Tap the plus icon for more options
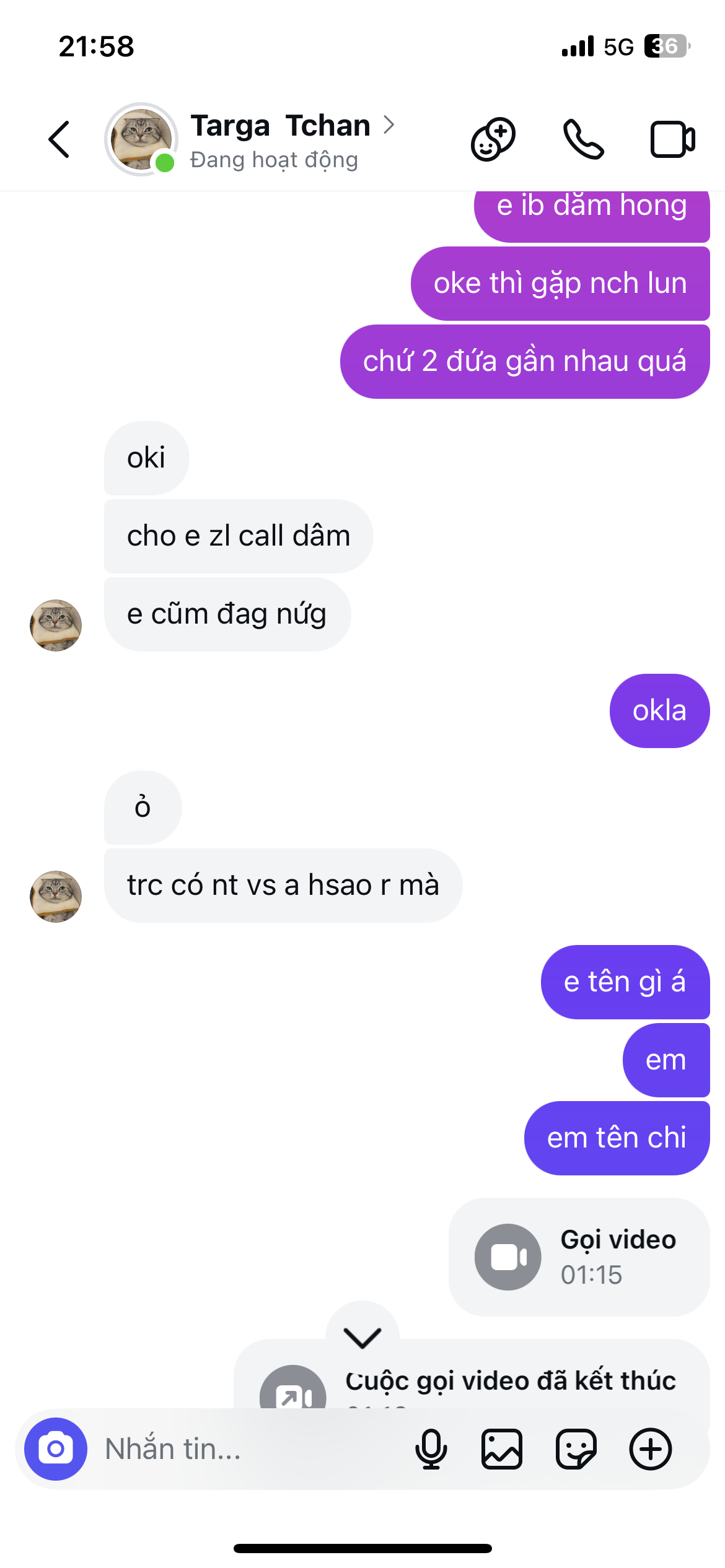Viewport: 725px width, 1568px height. [x=651, y=1449]
